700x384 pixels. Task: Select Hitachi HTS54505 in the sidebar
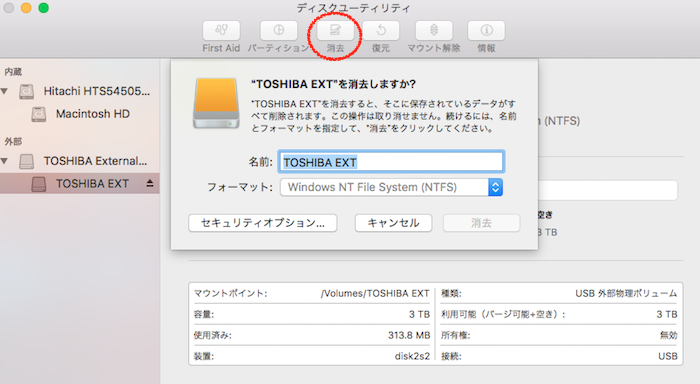pyautogui.click(x=80, y=91)
